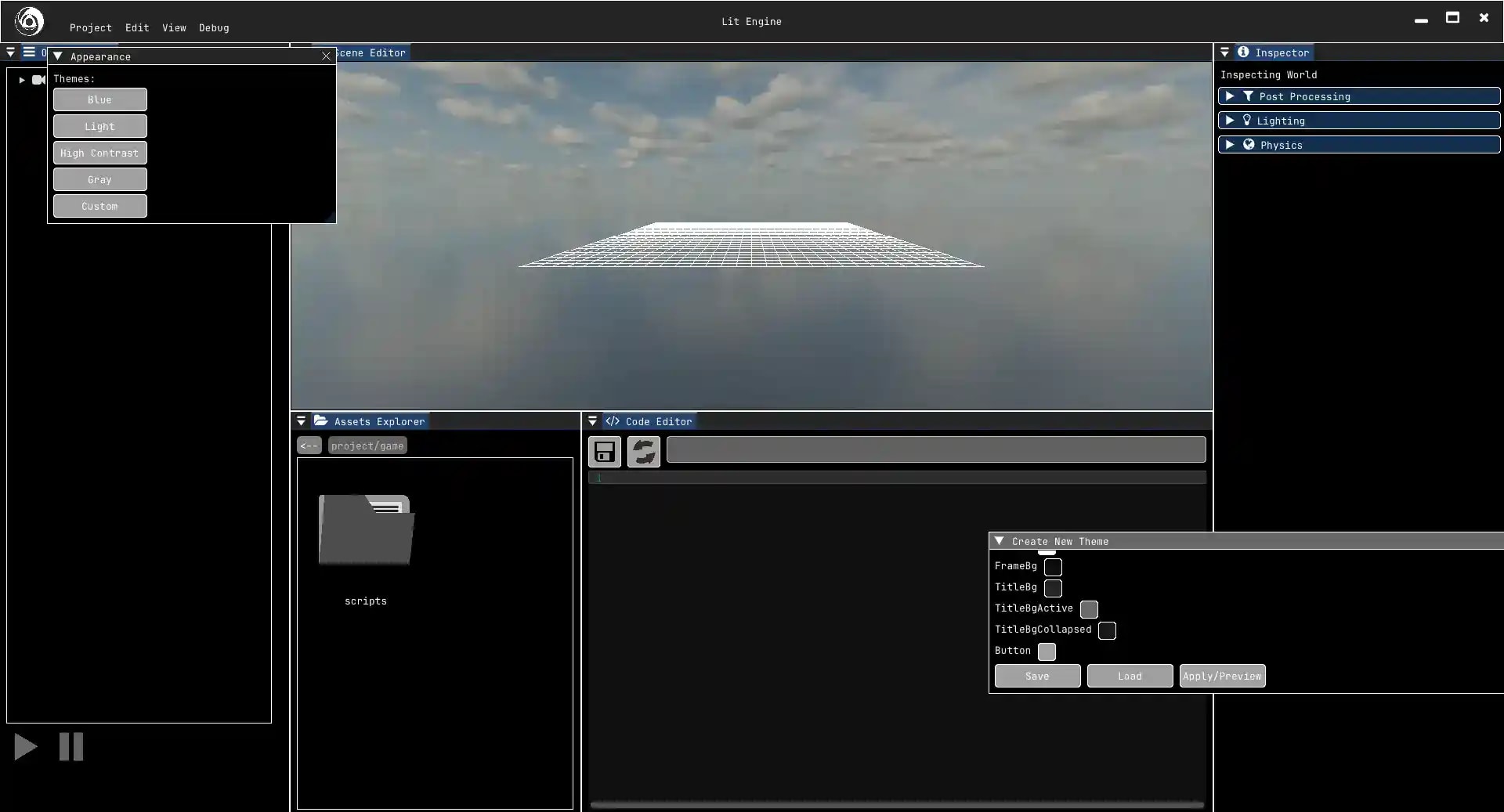This screenshot has width=1504, height=812.
Task: Click the code editor horizontal scrollbar
Action: (x=896, y=804)
